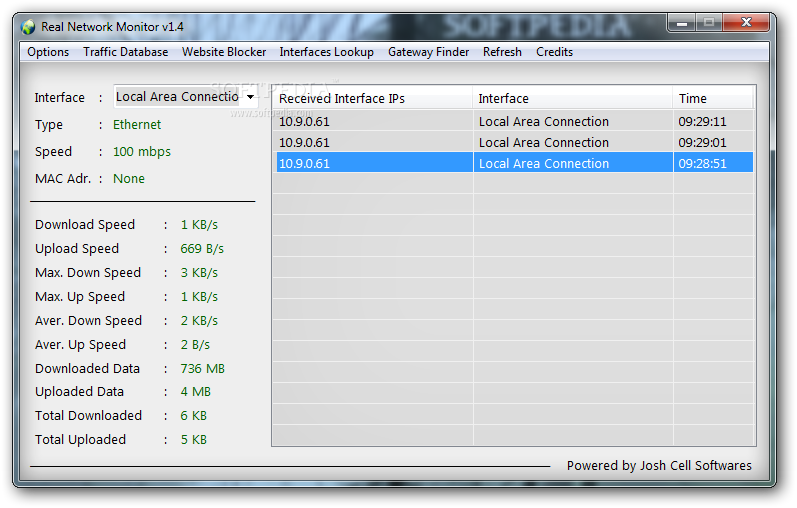The width and height of the screenshot is (797, 508).
Task: Click the Download Speed value 1 KB/s
Action: [x=199, y=225]
